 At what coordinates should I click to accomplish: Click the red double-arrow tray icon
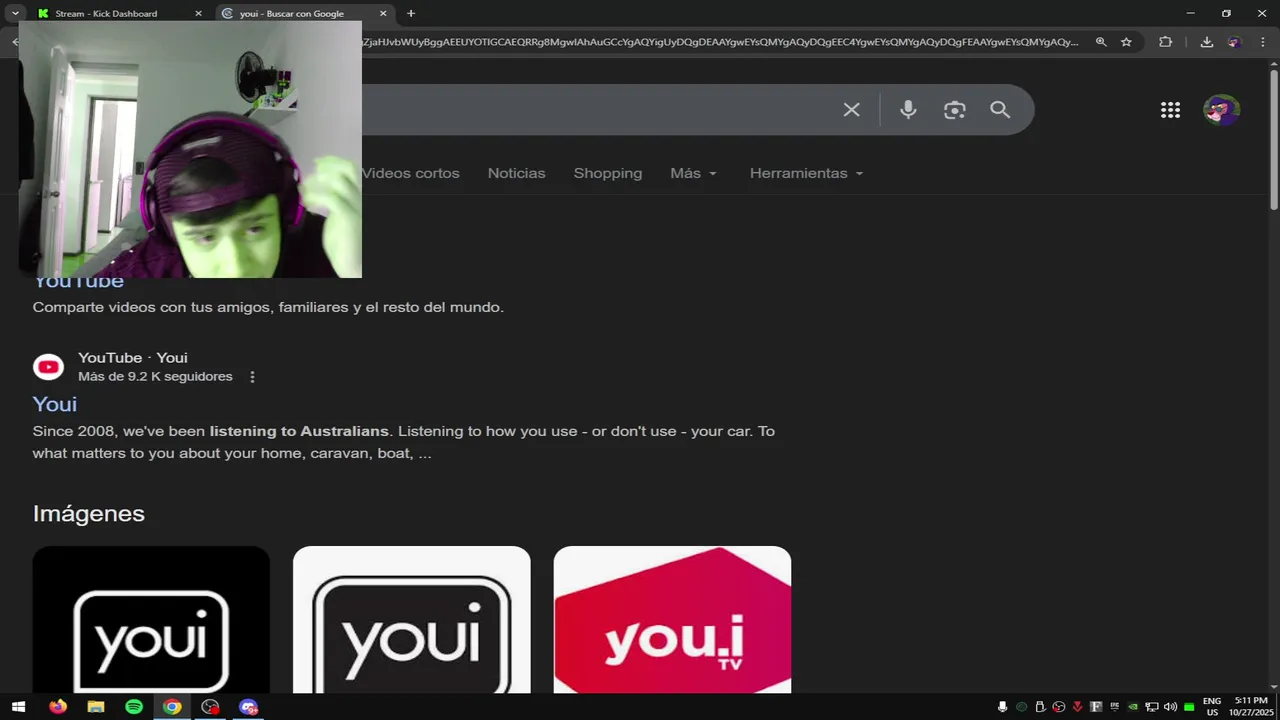click(1077, 707)
